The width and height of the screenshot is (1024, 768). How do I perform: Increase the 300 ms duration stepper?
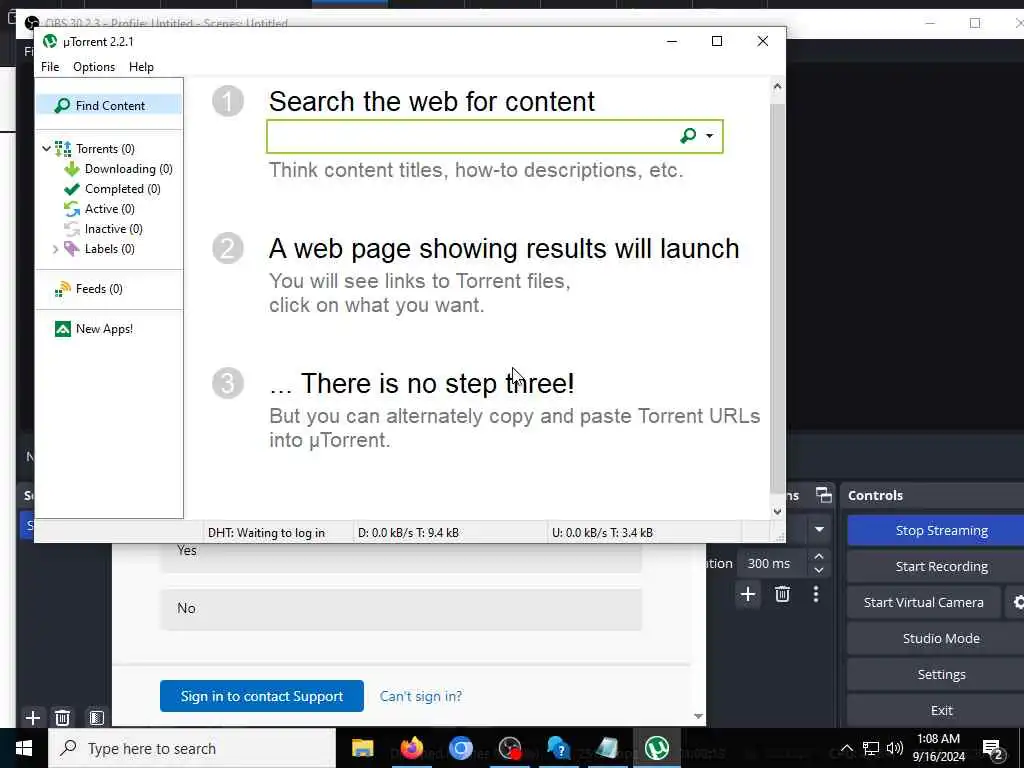[819, 556]
